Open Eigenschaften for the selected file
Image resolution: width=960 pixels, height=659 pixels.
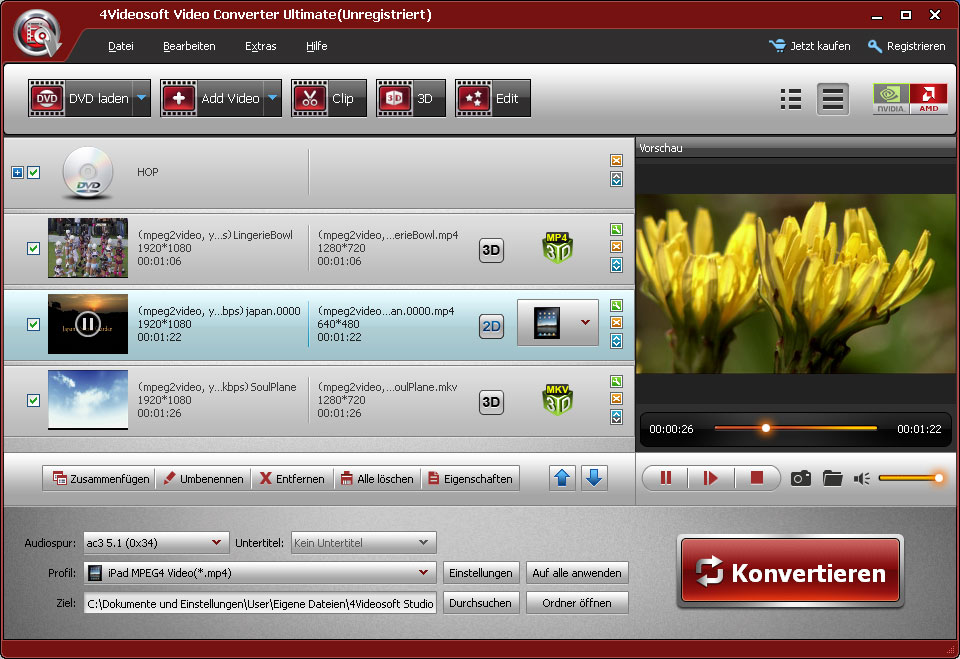click(x=470, y=478)
